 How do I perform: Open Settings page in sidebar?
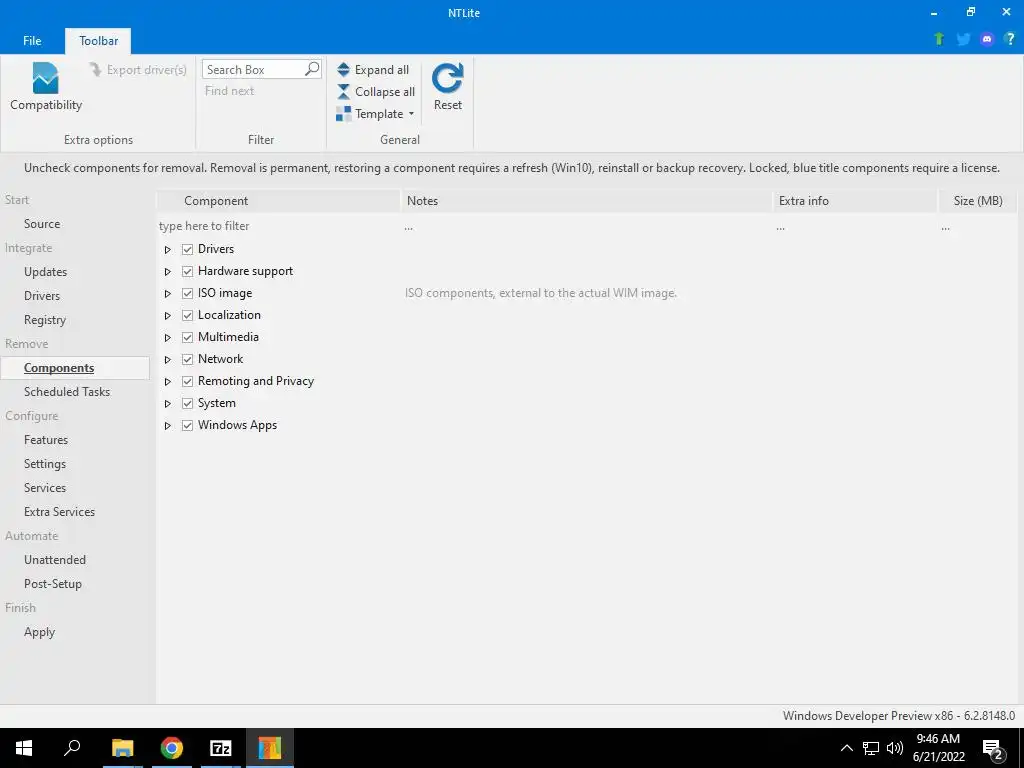point(44,464)
